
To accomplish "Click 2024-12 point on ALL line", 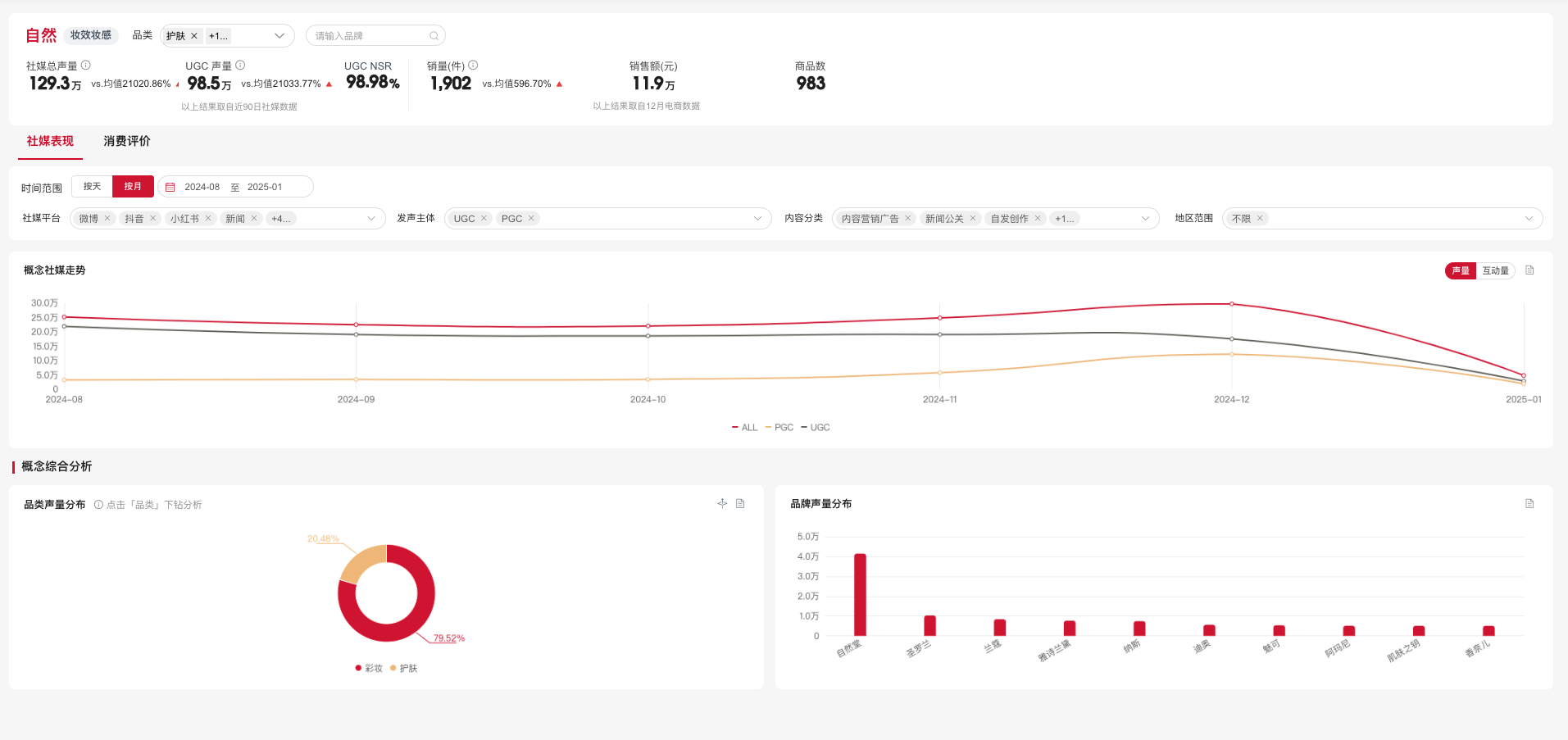I will [x=1231, y=304].
